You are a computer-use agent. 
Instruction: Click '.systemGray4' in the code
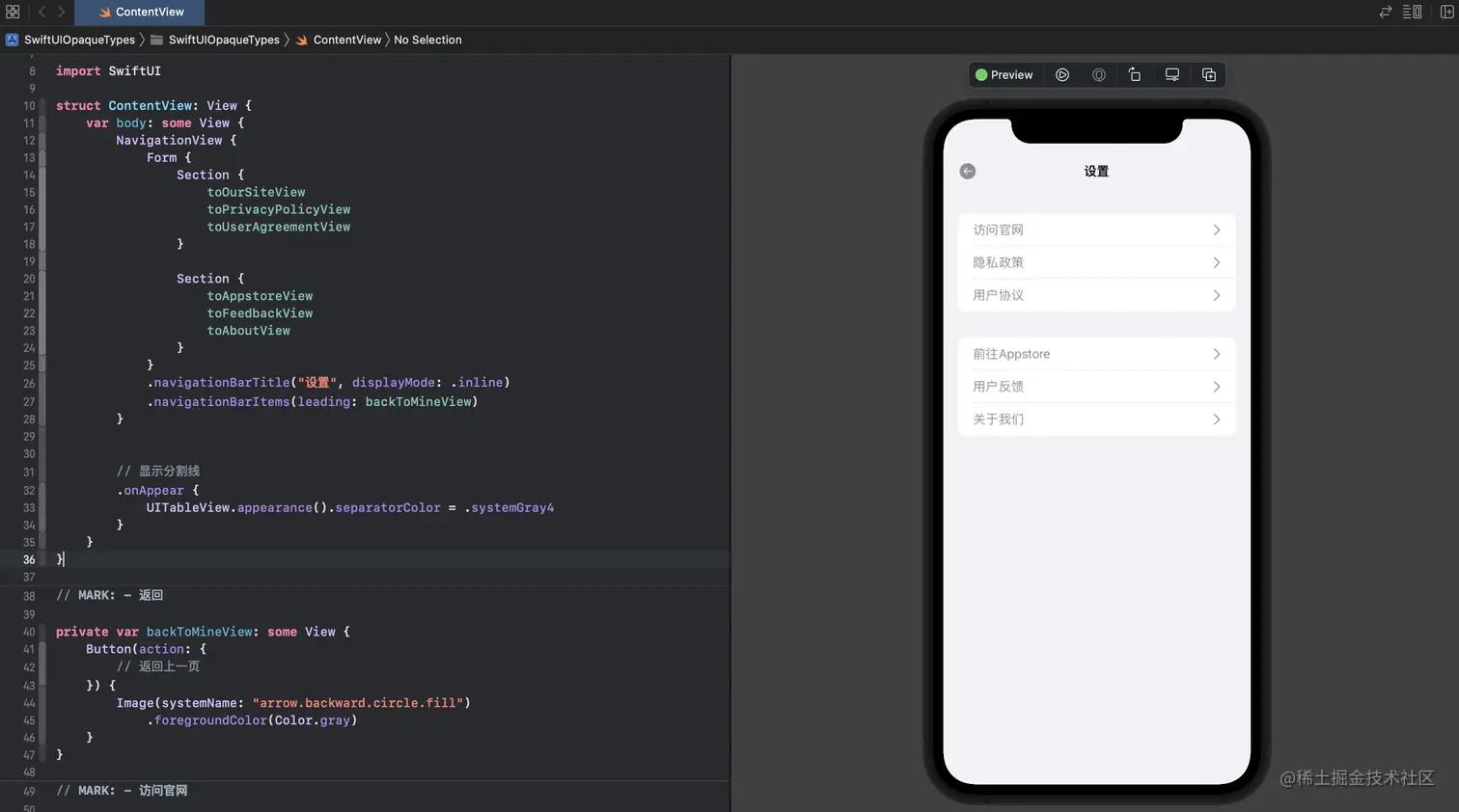point(509,508)
